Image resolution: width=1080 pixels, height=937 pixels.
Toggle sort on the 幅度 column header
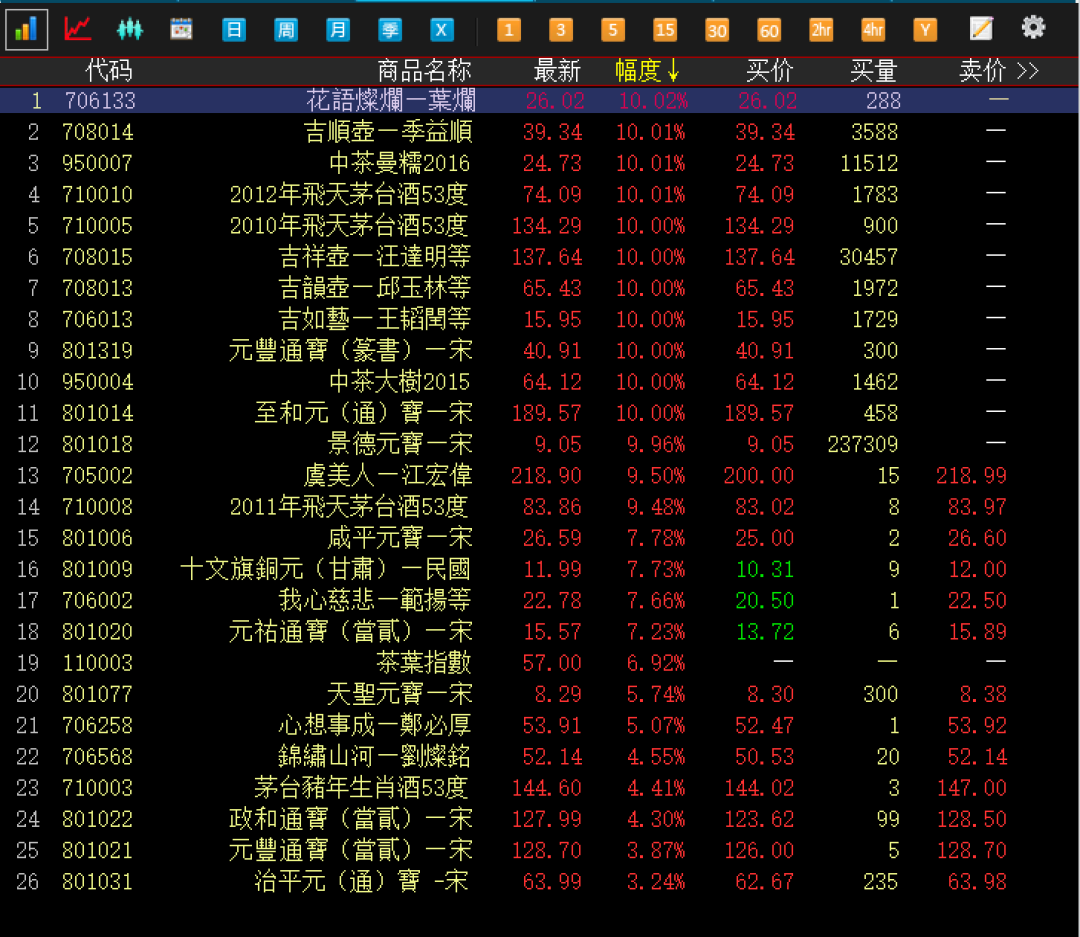(647, 70)
